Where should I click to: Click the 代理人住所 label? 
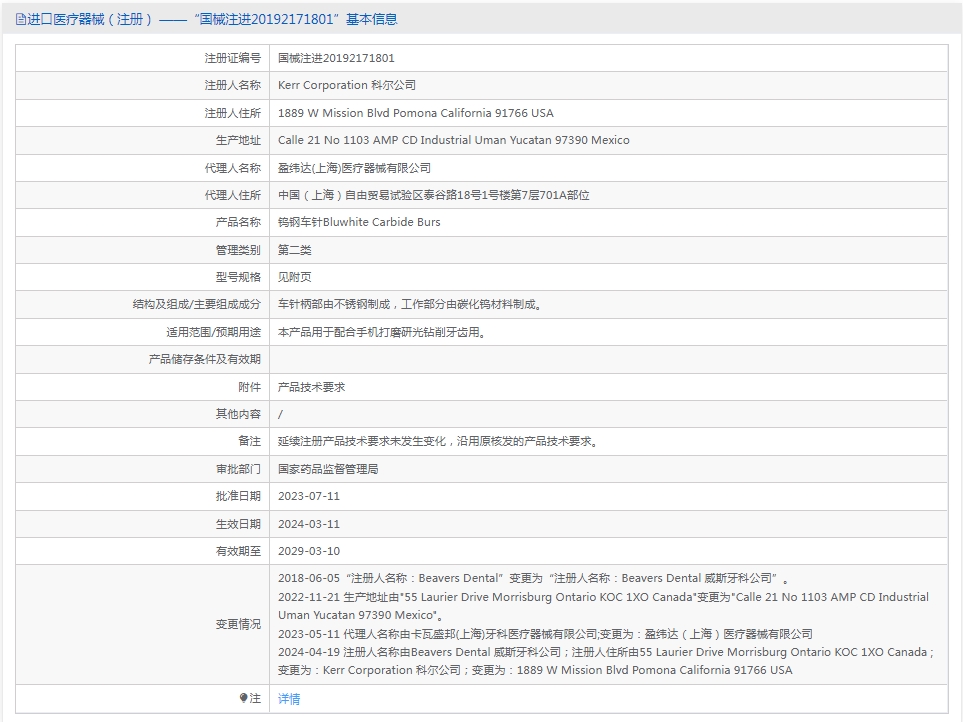coord(232,195)
